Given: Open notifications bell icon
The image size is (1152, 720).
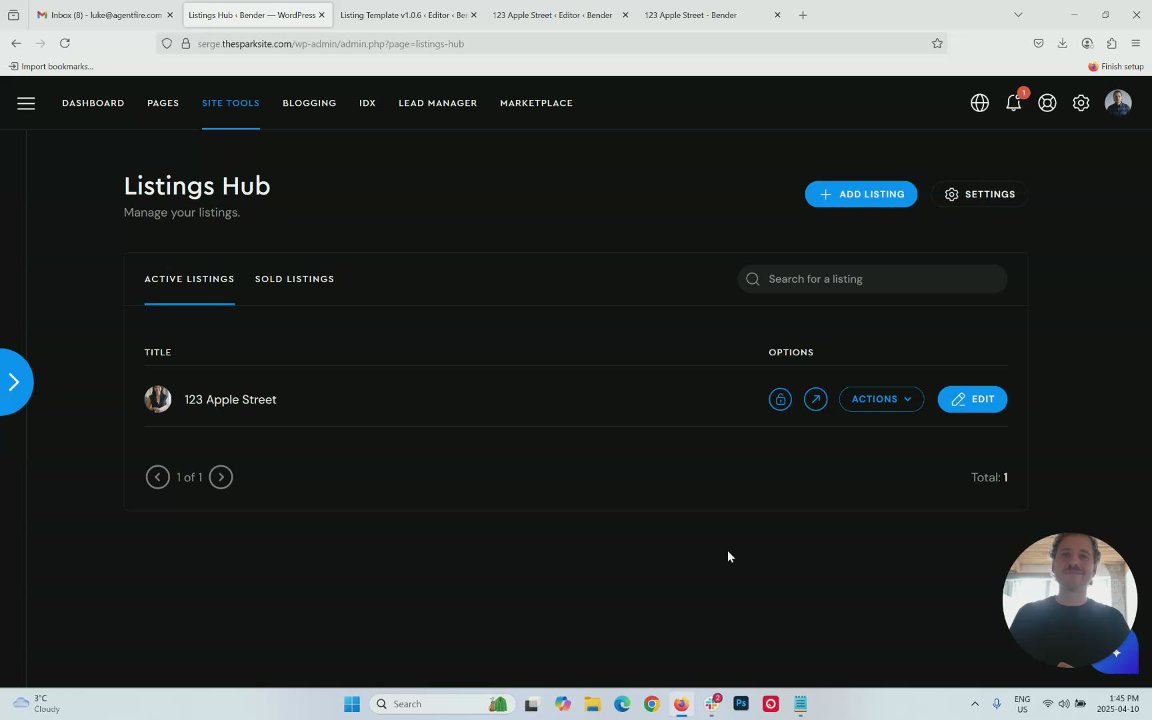Looking at the screenshot, I should coord(1014,102).
